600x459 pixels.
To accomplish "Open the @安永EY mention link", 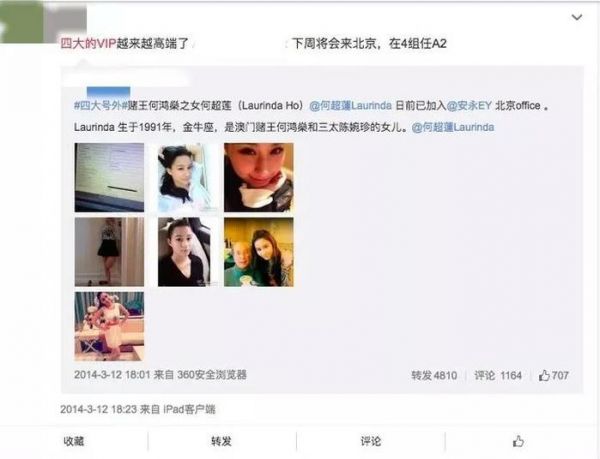I will [469, 106].
